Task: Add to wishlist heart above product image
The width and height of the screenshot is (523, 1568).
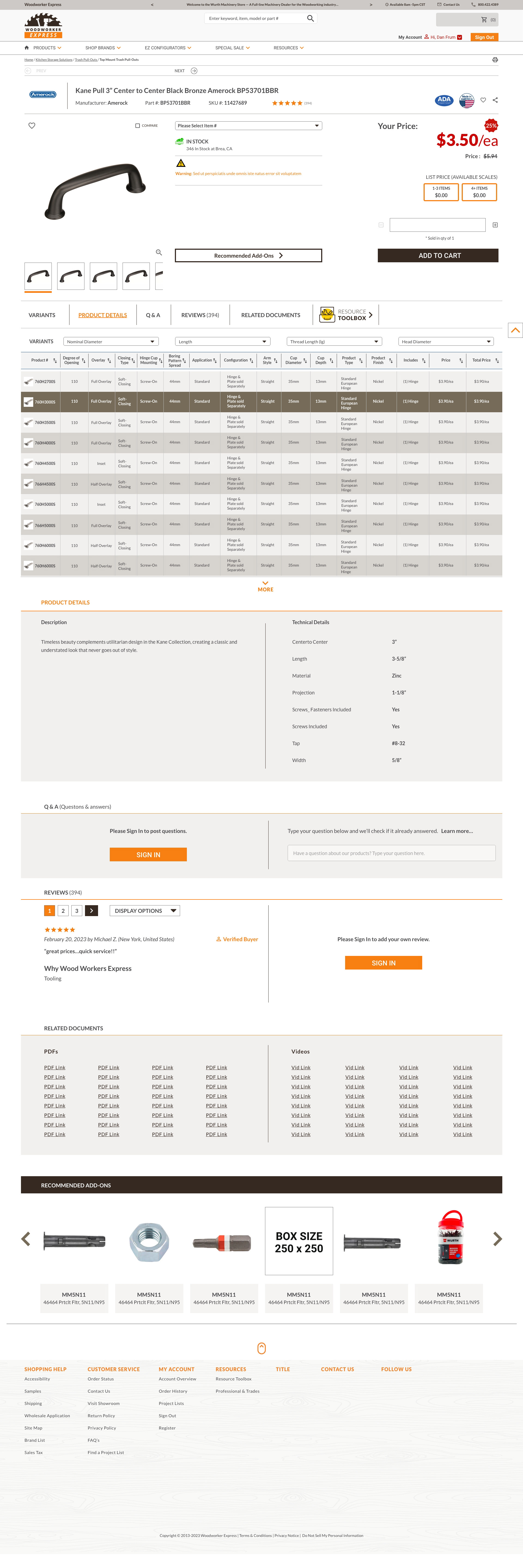Action: (x=32, y=125)
